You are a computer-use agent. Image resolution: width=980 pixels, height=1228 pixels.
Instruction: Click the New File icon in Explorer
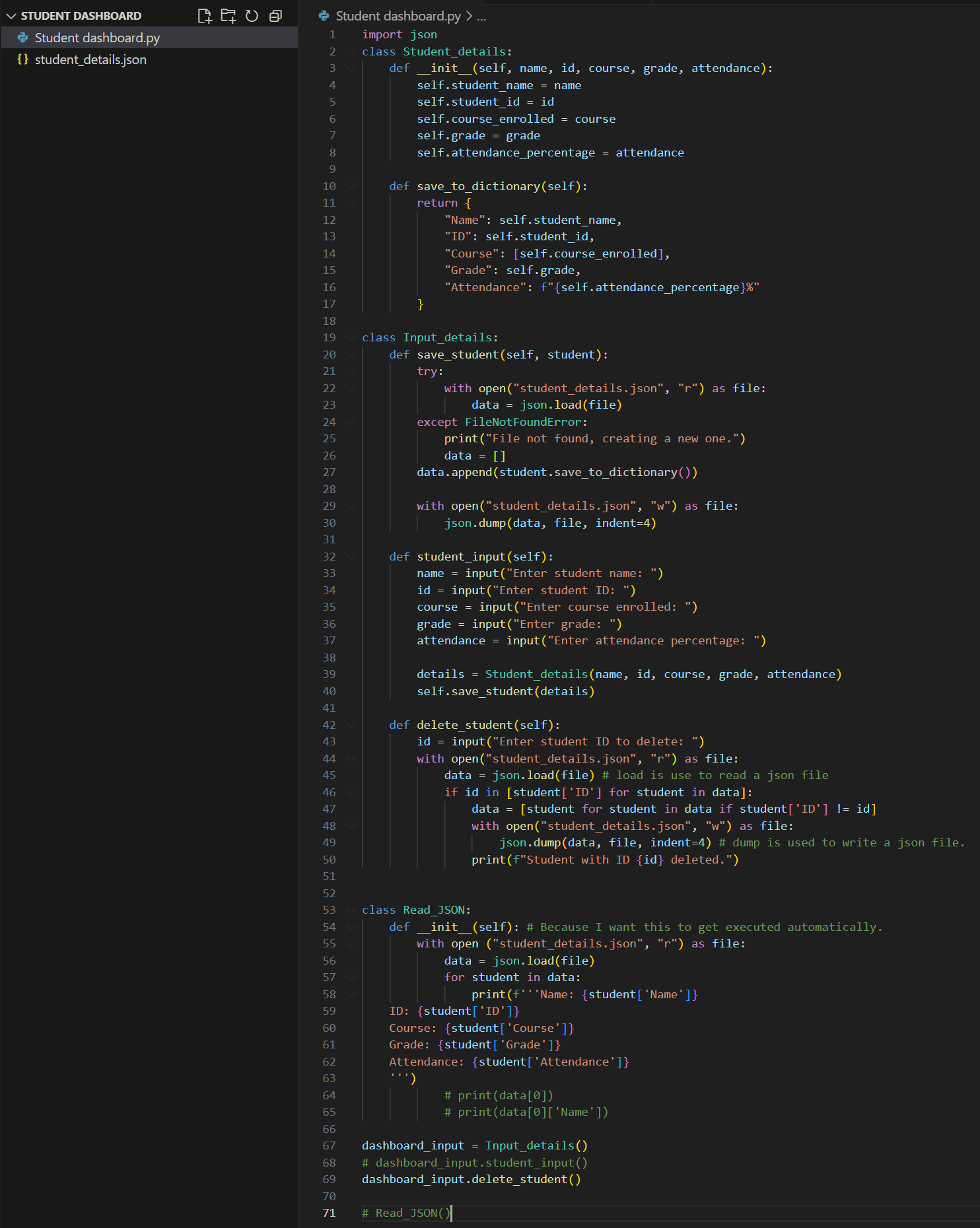[x=205, y=16]
